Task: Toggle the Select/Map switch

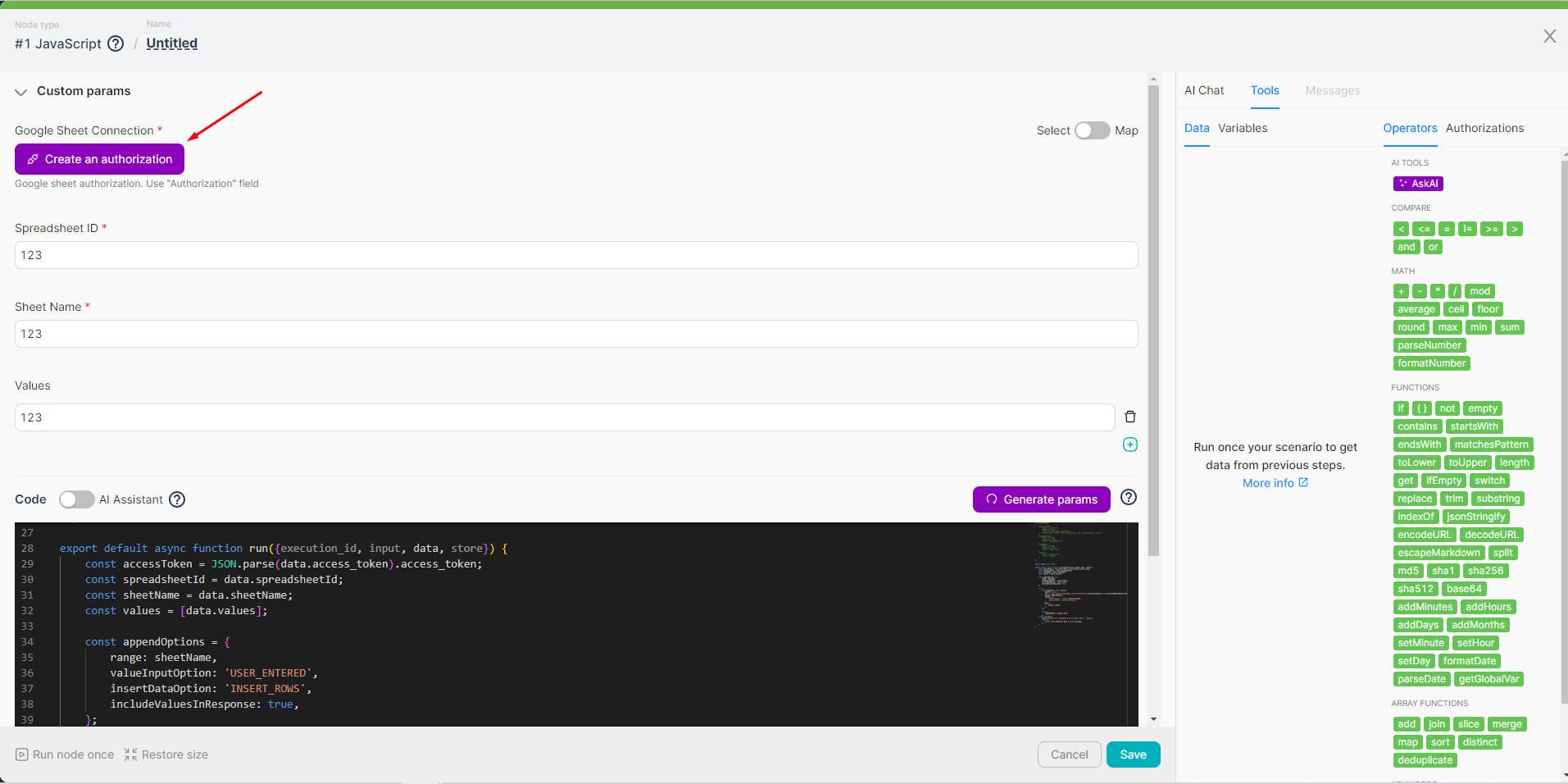Action: point(1092,130)
